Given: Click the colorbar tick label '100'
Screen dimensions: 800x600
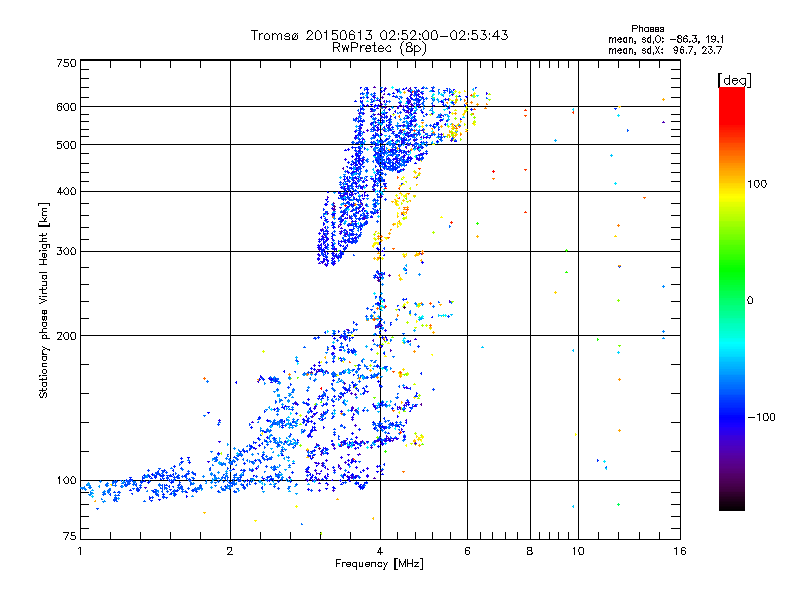Looking at the screenshot, I should 757,184.
